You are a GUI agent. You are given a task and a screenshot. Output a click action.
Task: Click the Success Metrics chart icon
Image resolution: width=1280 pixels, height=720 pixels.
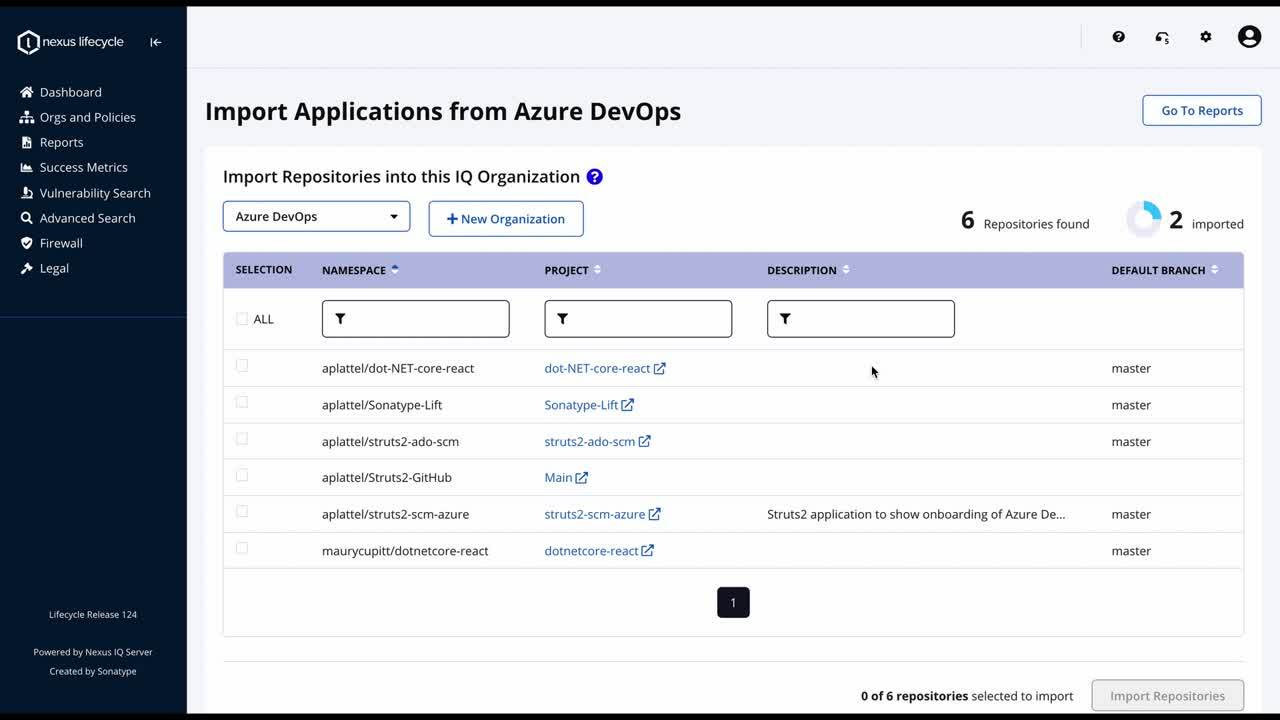(27, 167)
